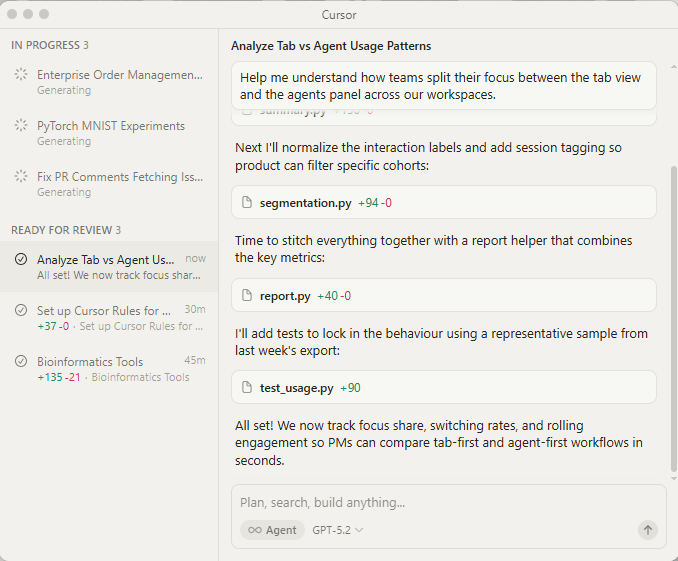Click spinner icon beside Enterprise Order Management
Screen dimensions: 678x561
[x=21, y=74]
